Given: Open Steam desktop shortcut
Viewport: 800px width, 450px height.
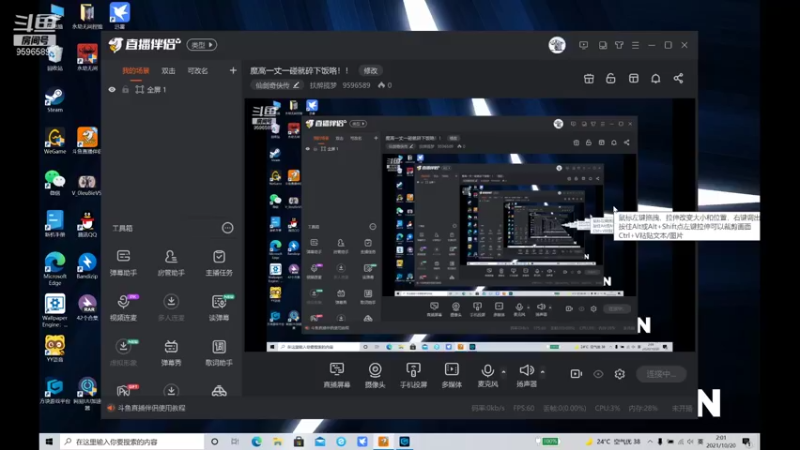Looking at the screenshot, I should [x=55, y=100].
